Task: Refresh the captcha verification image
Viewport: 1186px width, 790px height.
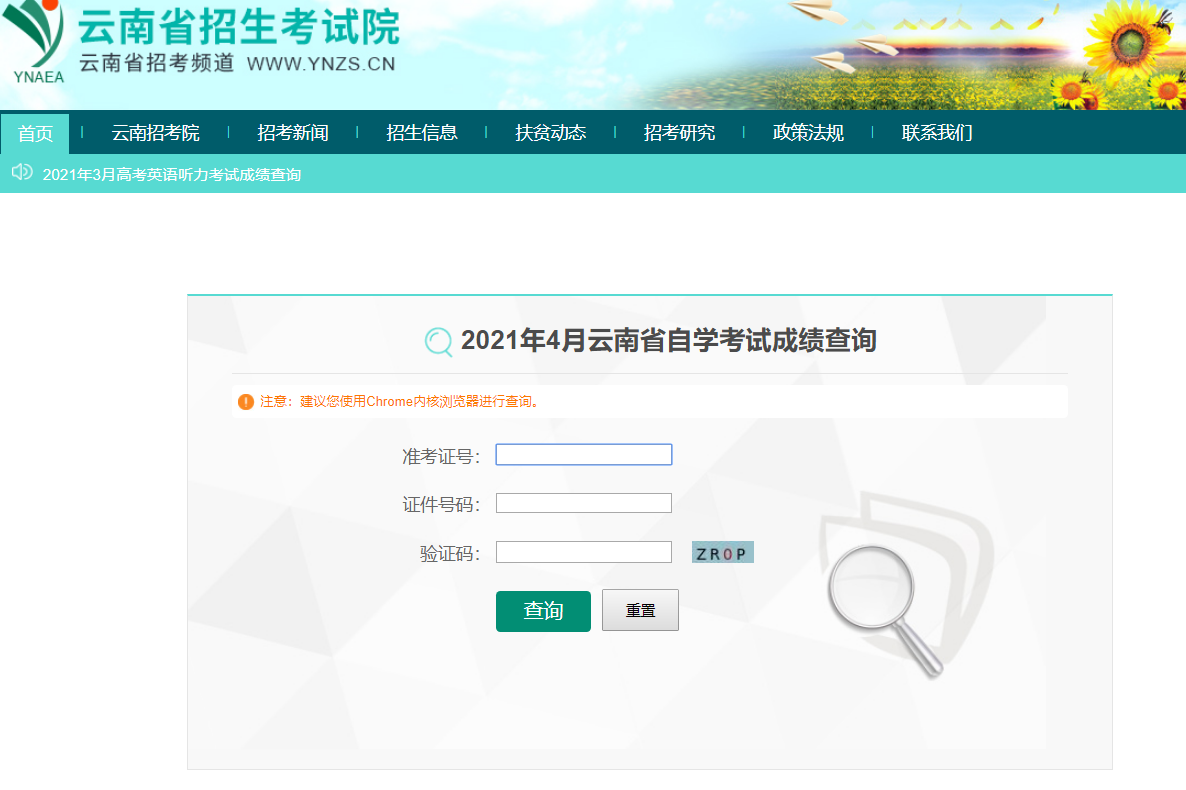Action: [722, 553]
